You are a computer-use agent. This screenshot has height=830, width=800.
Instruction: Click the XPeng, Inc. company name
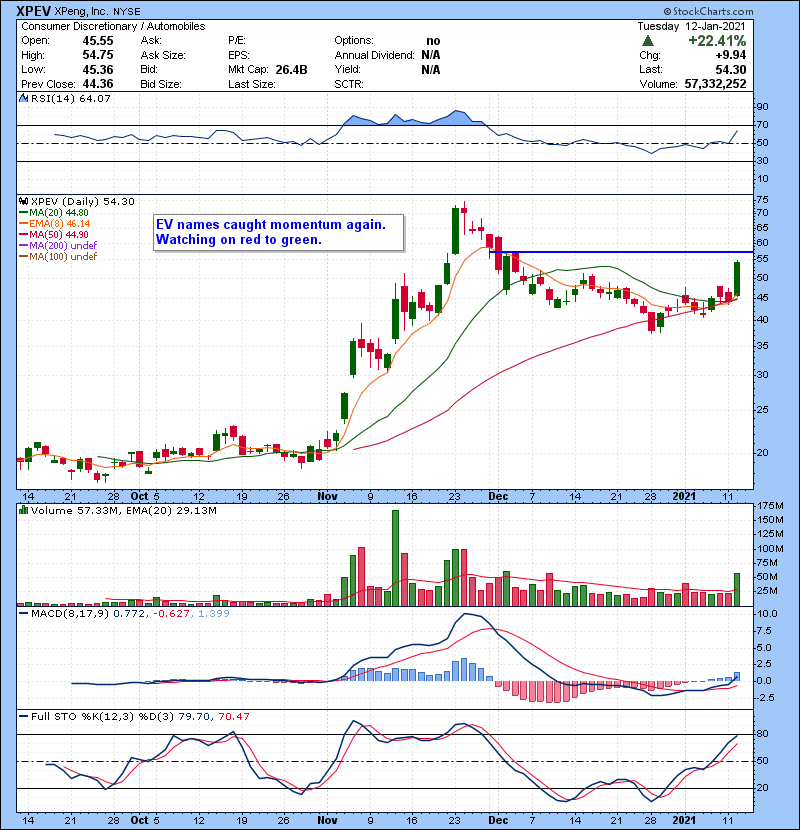pos(80,11)
